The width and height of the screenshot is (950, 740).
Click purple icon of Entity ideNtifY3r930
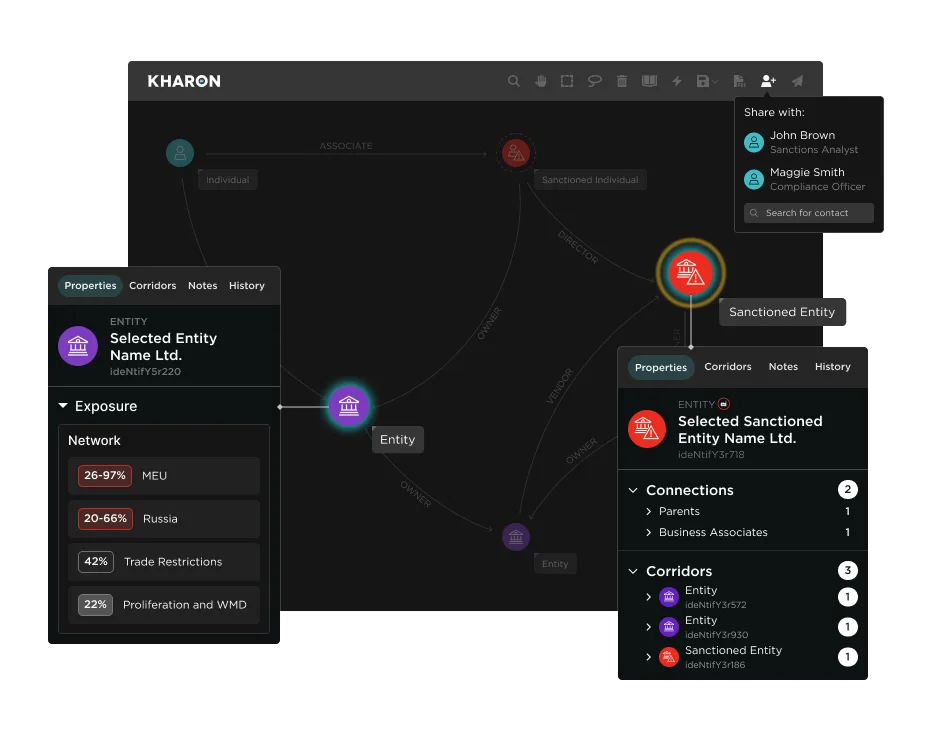point(669,627)
